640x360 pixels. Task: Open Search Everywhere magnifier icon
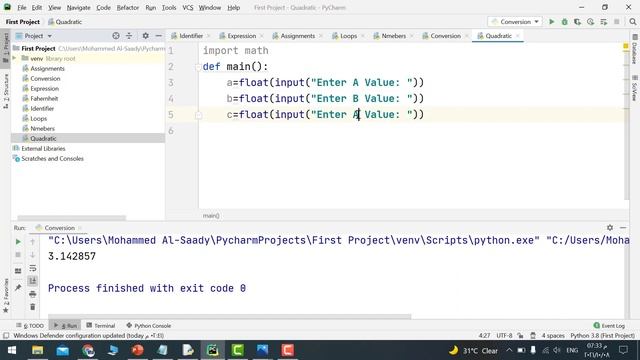coord(633,22)
